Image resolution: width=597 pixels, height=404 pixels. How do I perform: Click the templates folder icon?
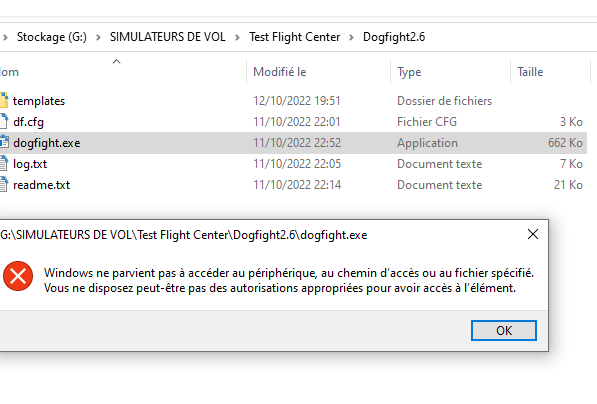4,101
